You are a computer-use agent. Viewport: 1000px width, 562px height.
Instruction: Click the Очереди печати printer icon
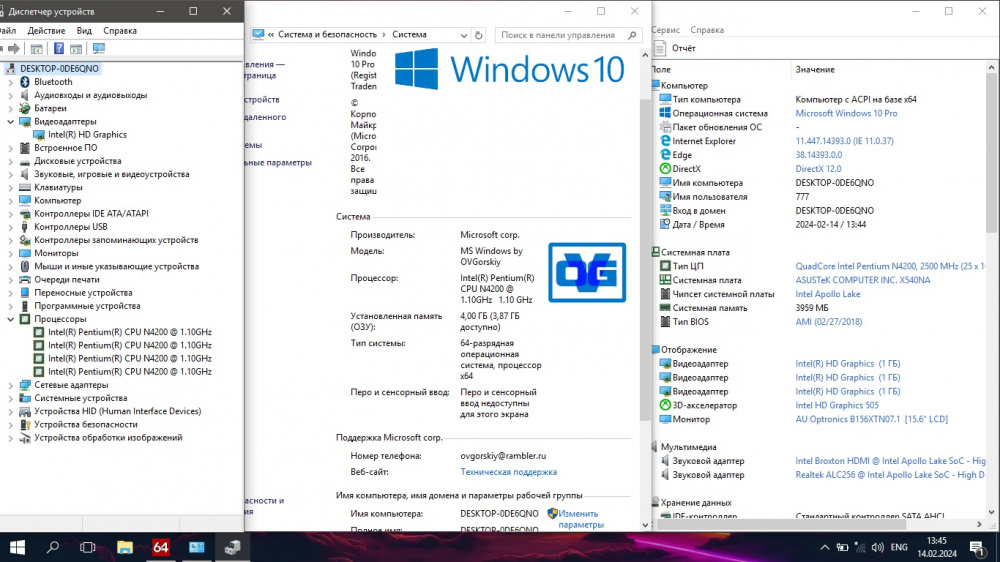tap(25, 279)
